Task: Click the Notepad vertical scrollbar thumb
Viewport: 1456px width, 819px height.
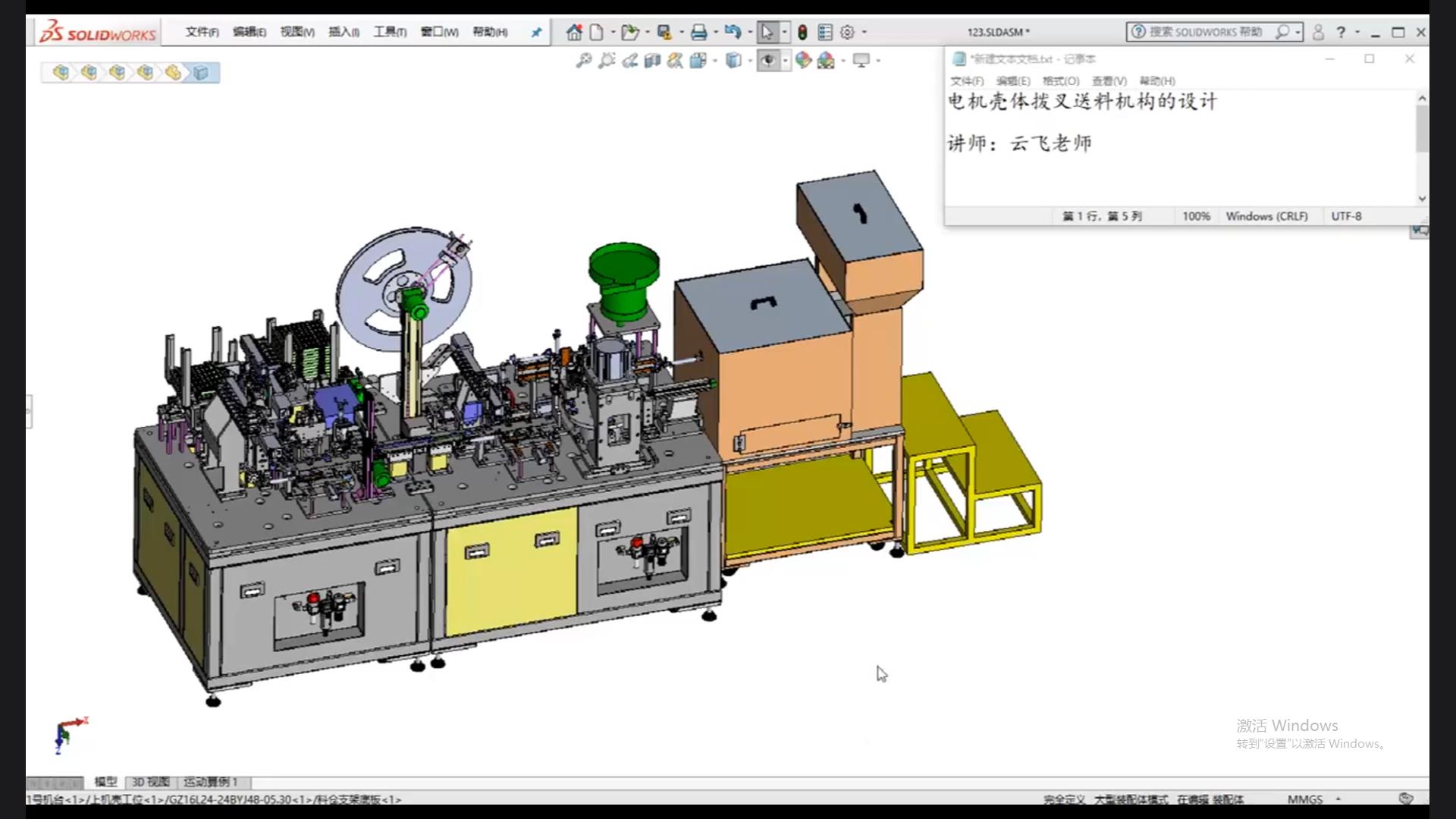Action: pos(1422,128)
